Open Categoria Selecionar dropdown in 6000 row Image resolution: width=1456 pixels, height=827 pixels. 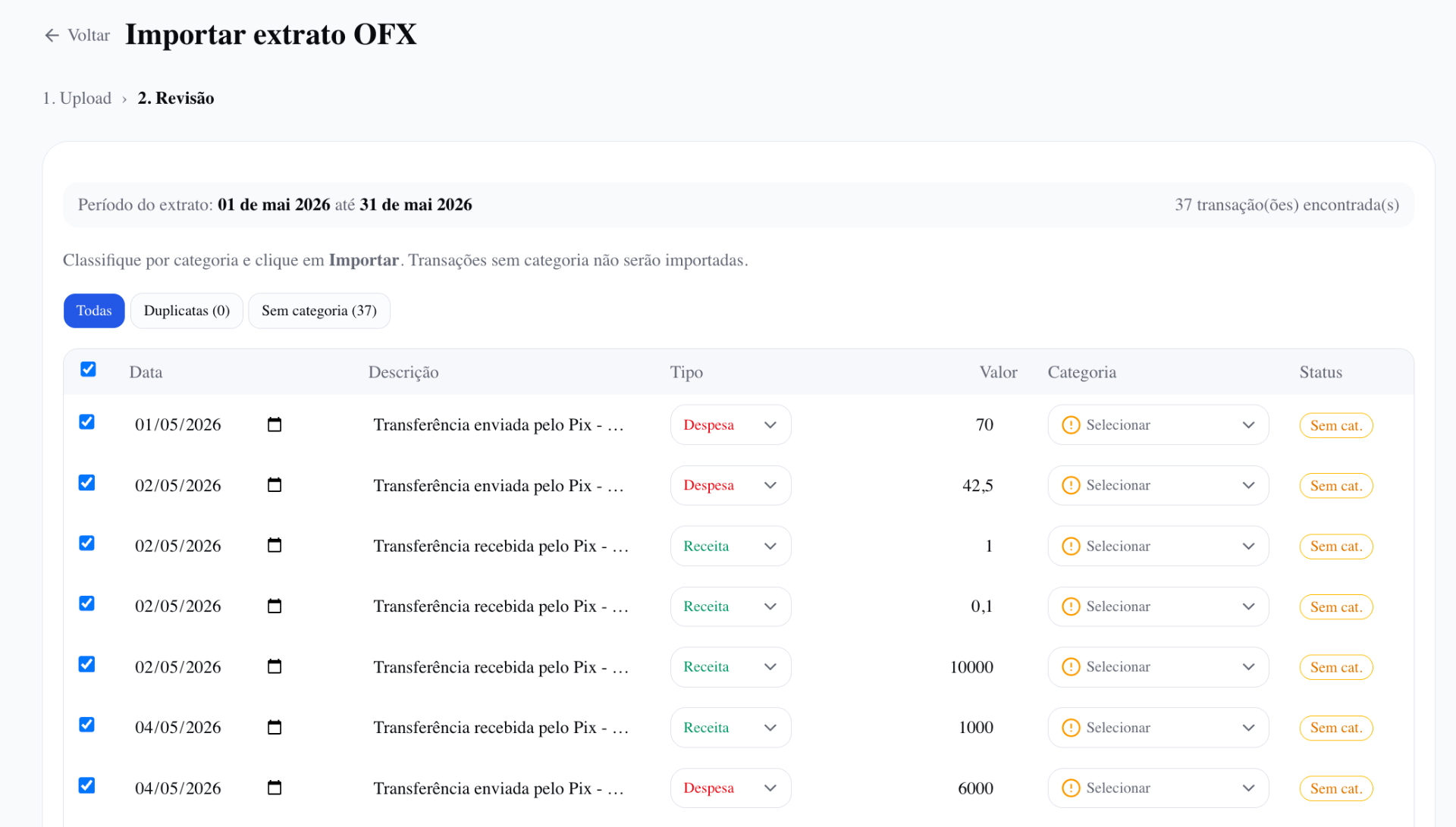[1158, 788]
